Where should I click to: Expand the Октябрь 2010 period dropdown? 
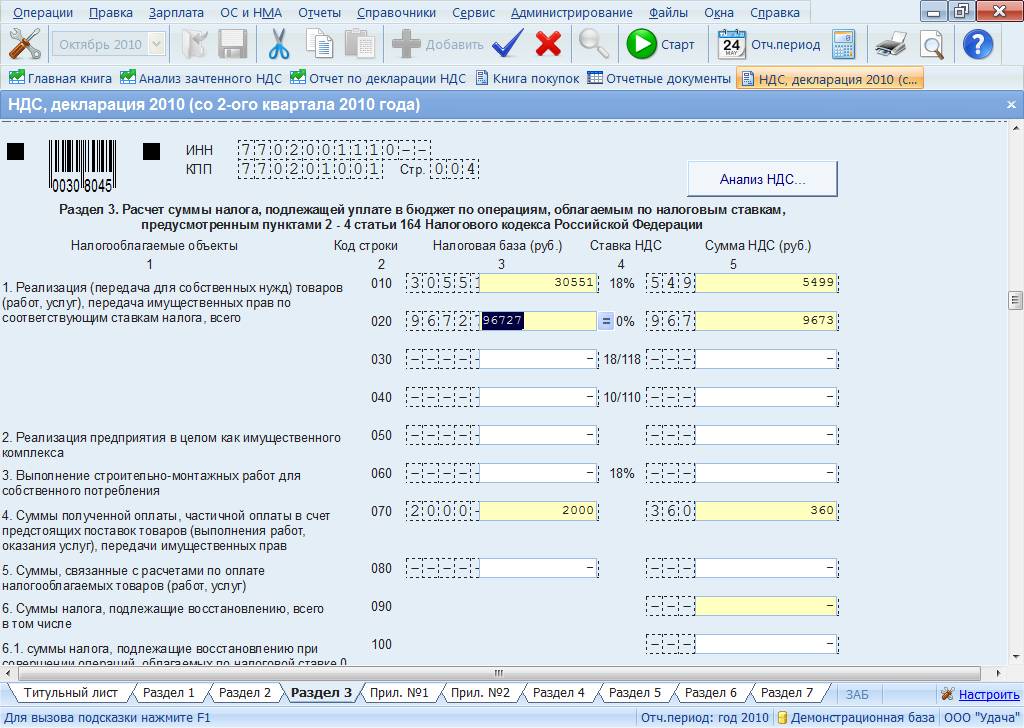(156, 44)
